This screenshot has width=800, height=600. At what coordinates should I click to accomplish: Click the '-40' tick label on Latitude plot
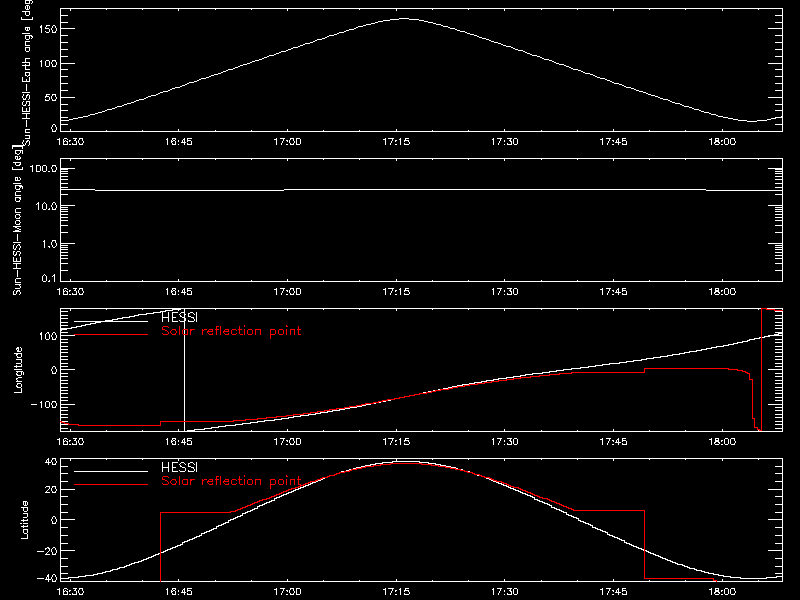pos(47,578)
